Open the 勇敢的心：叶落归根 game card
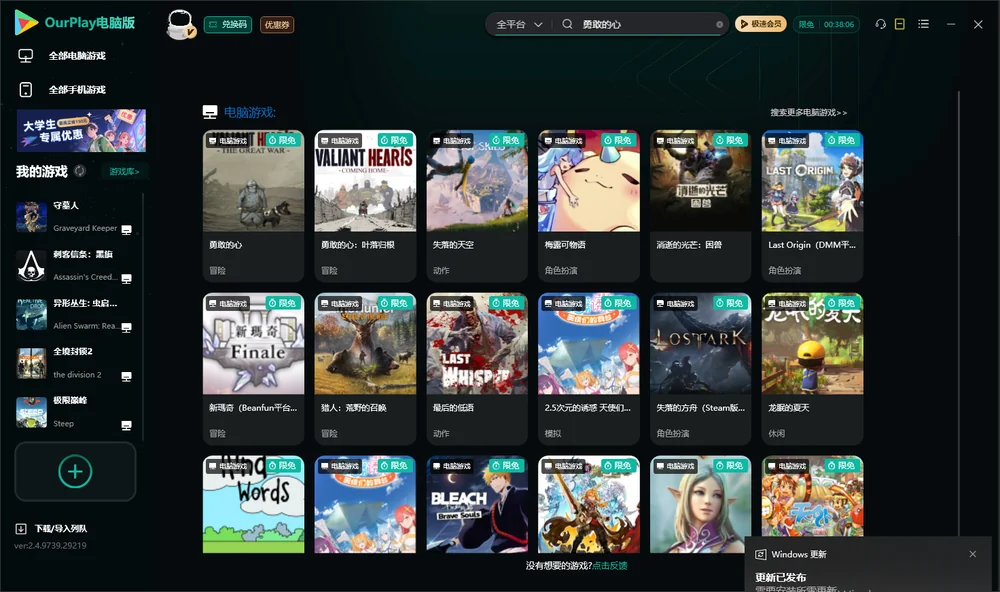 (x=365, y=206)
